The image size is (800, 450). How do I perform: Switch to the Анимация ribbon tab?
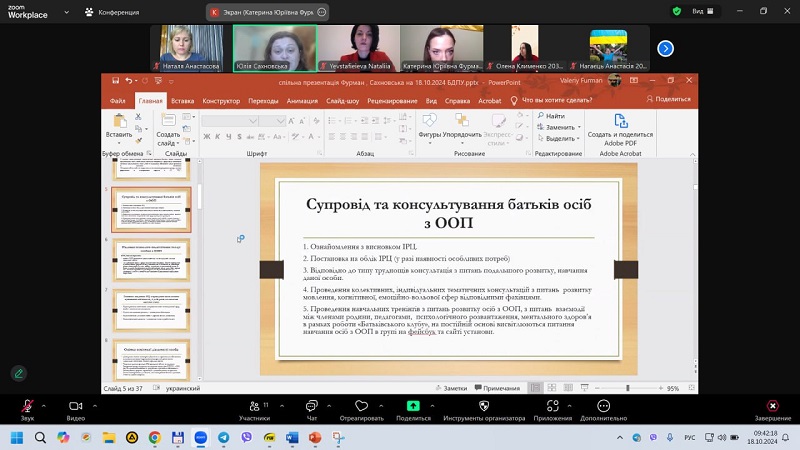point(302,101)
